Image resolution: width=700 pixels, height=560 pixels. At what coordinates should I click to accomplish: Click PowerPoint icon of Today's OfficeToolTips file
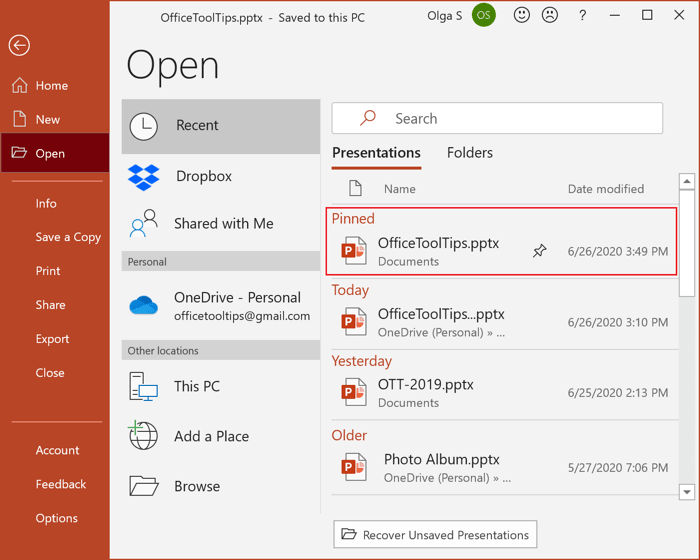click(x=354, y=321)
